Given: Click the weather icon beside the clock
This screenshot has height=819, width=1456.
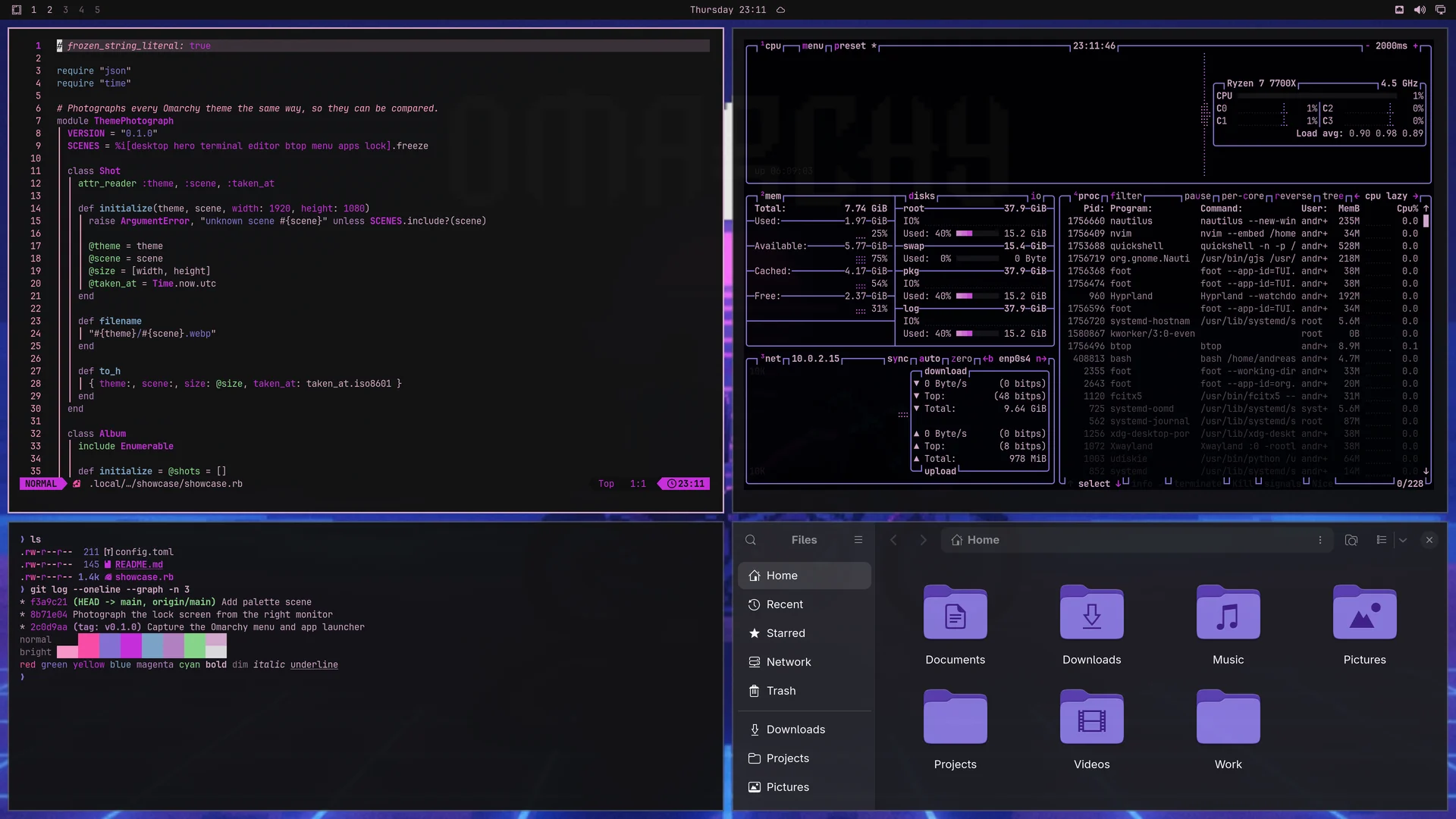Looking at the screenshot, I should tap(780, 10).
